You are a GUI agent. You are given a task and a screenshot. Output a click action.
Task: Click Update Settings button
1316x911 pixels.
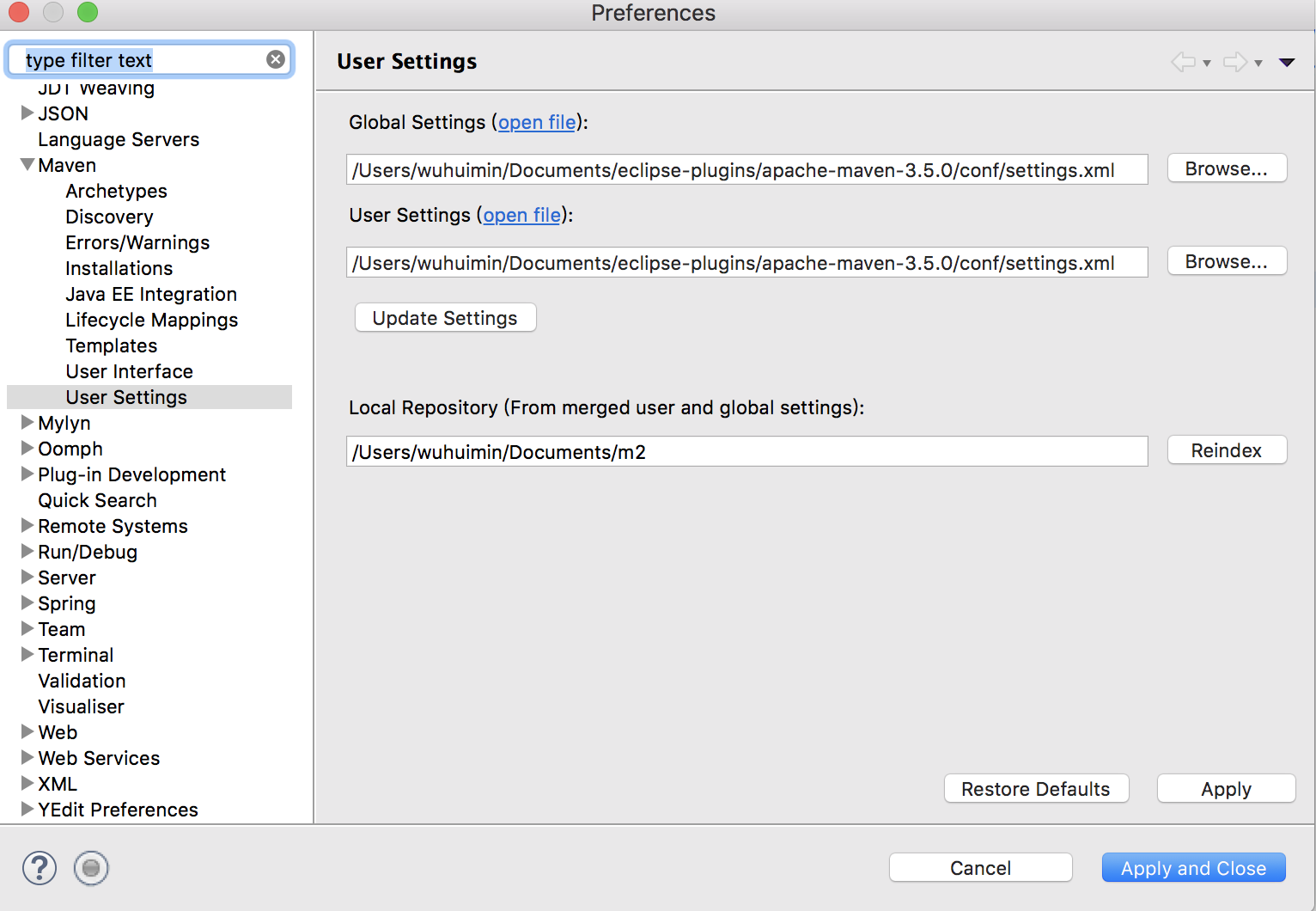tap(445, 318)
